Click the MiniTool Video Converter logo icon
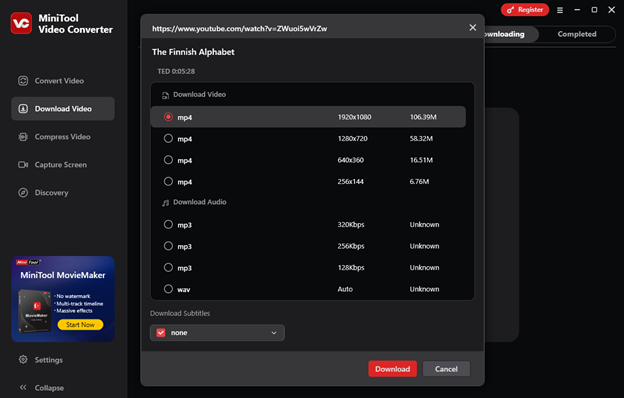This screenshot has width=624, height=398. pos(21,23)
